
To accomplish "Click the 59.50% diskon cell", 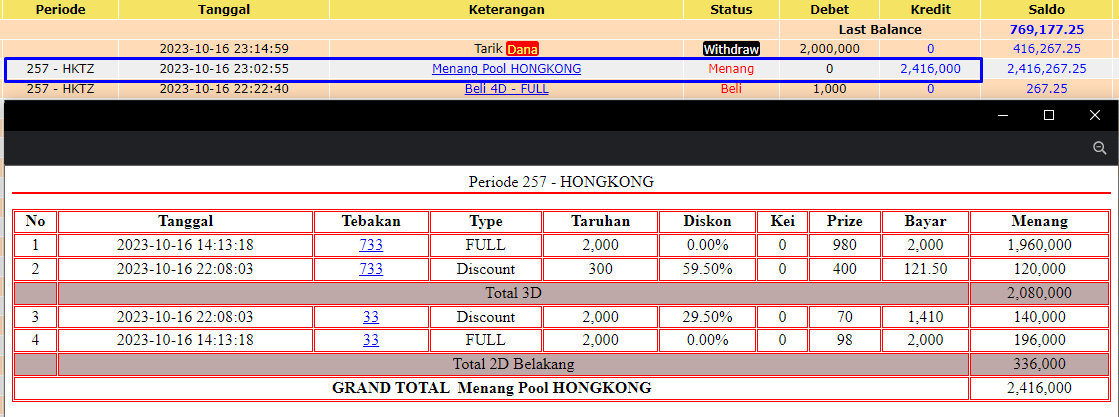I will pyautogui.click(x=707, y=269).
